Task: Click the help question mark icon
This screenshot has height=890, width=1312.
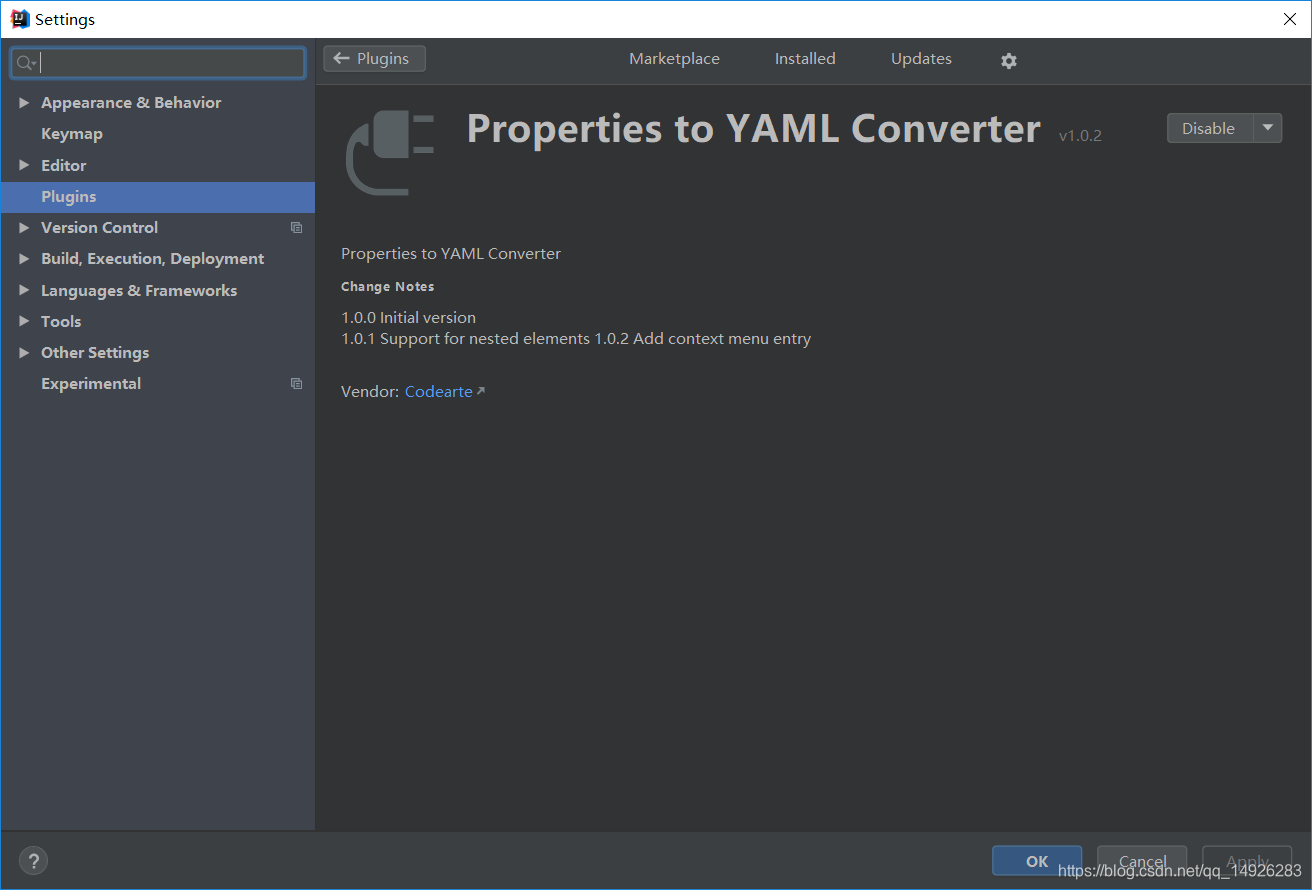Action: [x=33, y=860]
